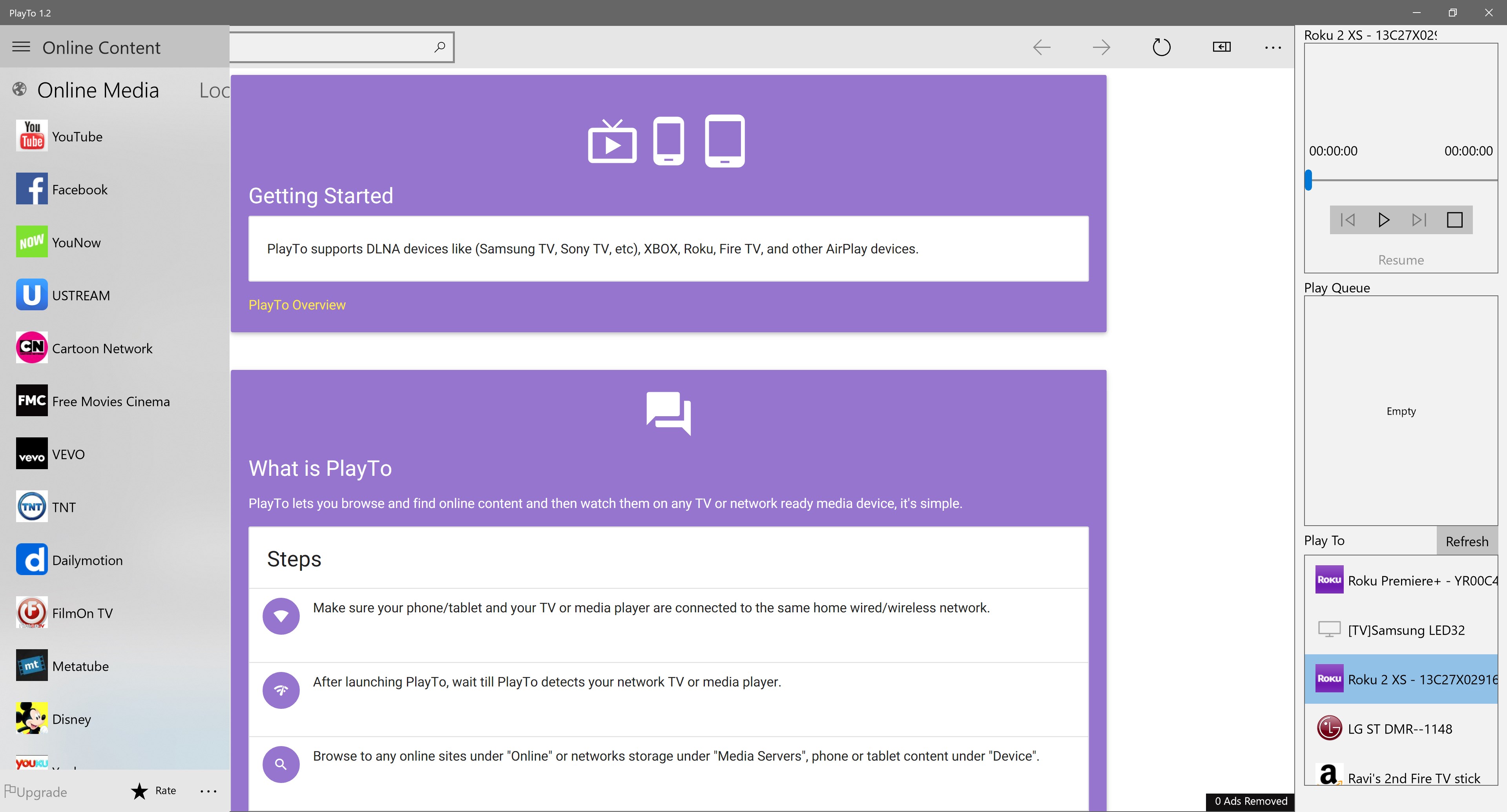Open the hamburger navigation menu
This screenshot has height=812, width=1507.
(21, 47)
